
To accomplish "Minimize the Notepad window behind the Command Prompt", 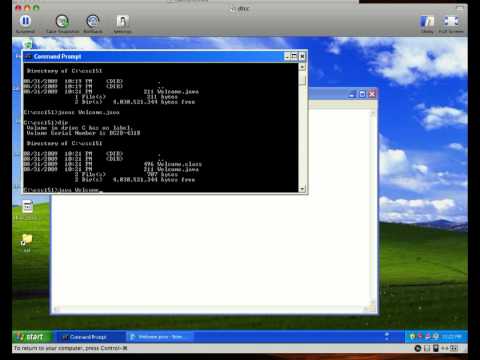I will click(x=352, y=94).
